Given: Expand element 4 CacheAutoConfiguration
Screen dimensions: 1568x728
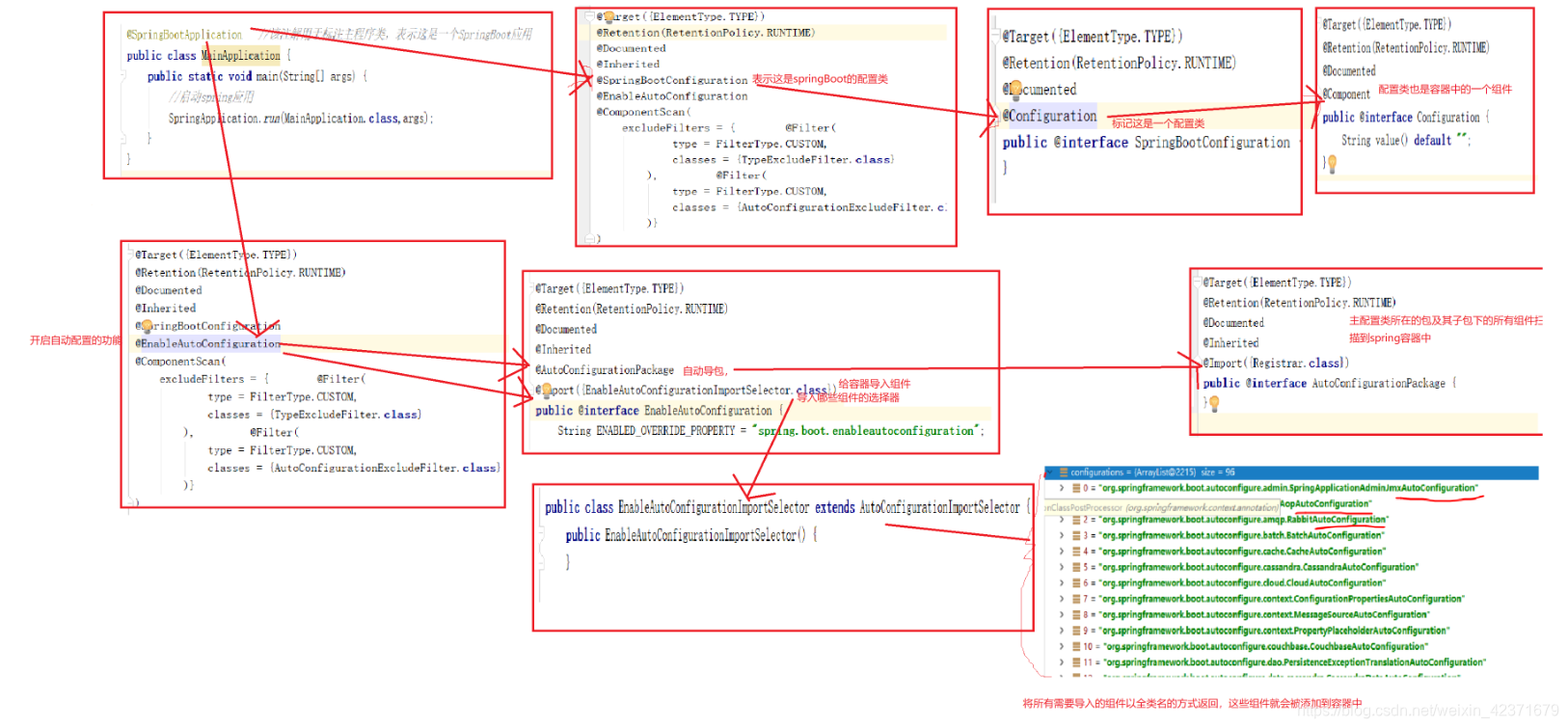Looking at the screenshot, I should click(x=1062, y=552).
